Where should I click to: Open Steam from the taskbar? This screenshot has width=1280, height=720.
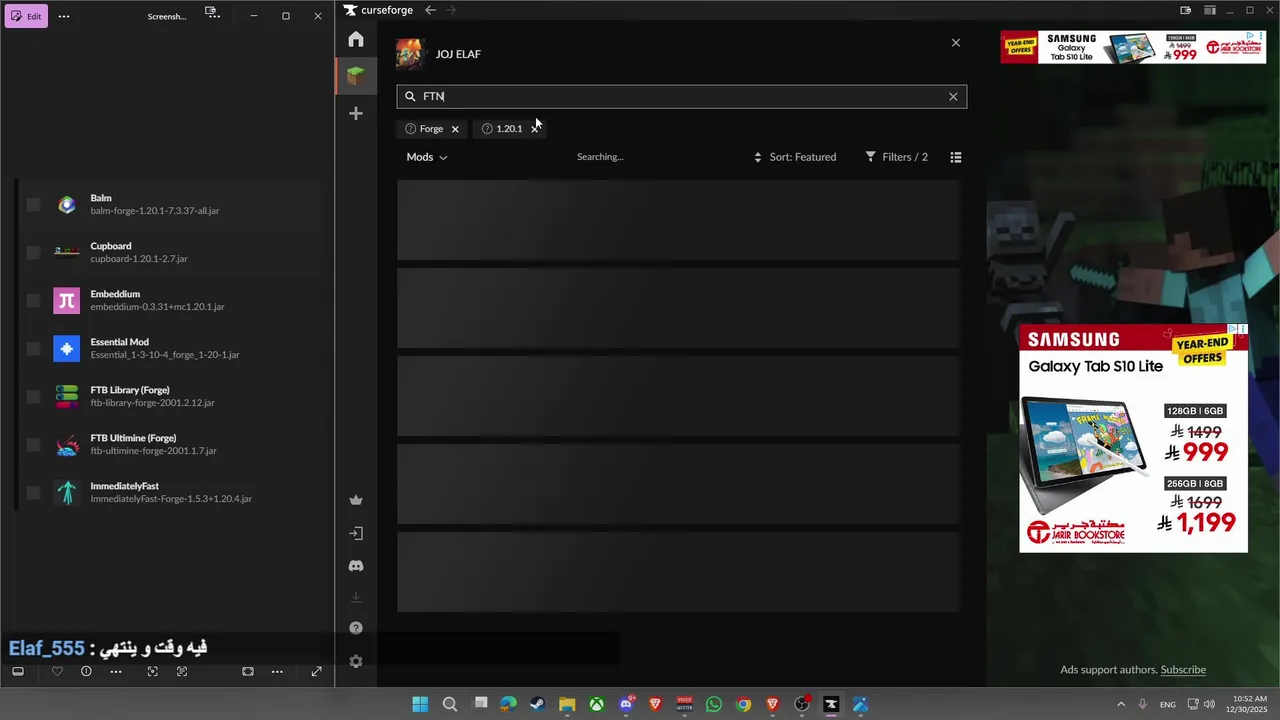click(538, 704)
